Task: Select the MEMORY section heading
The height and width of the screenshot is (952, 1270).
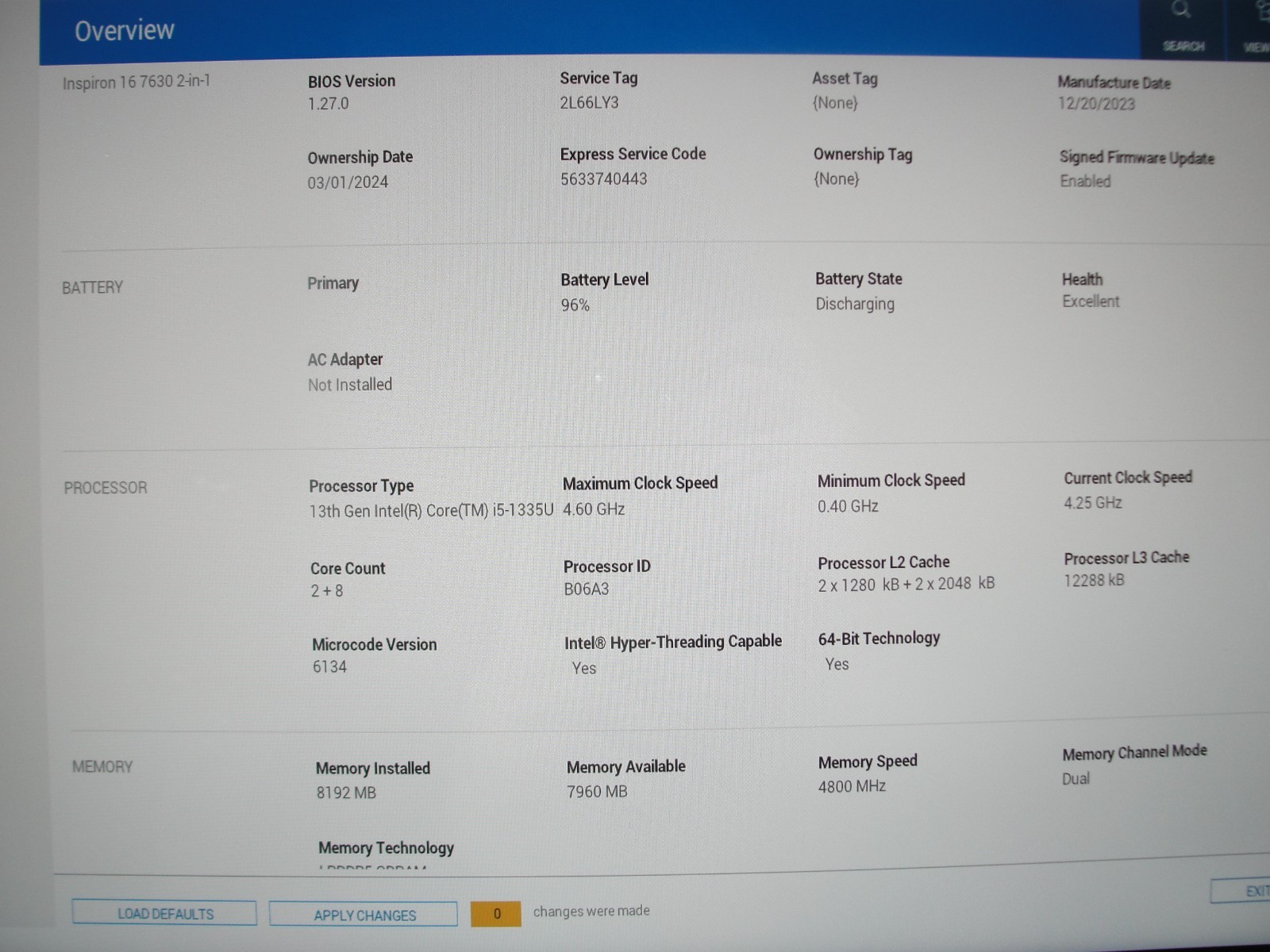Action: (102, 767)
